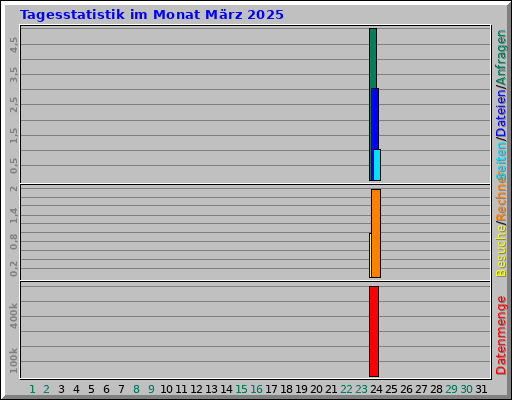Screen dimensions: 512x400
Task: Click day label 20 on the x-axis
Action: point(316,389)
